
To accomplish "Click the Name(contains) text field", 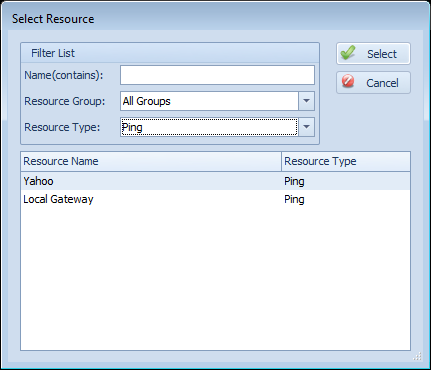I will [217, 75].
